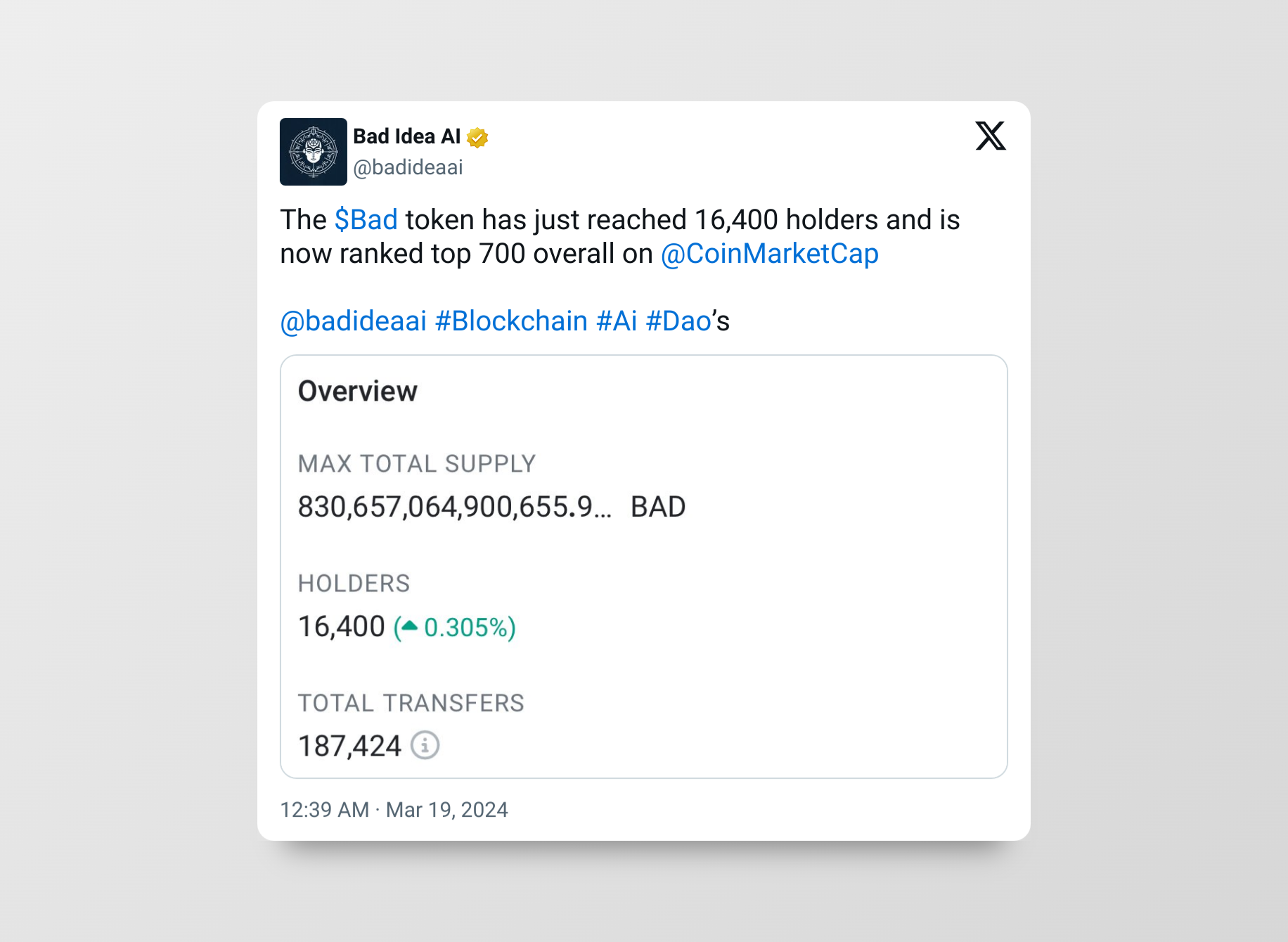Image resolution: width=1288 pixels, height=942 pixels.
Task: Click the Bad Idea AI display name
Action: 407,136
